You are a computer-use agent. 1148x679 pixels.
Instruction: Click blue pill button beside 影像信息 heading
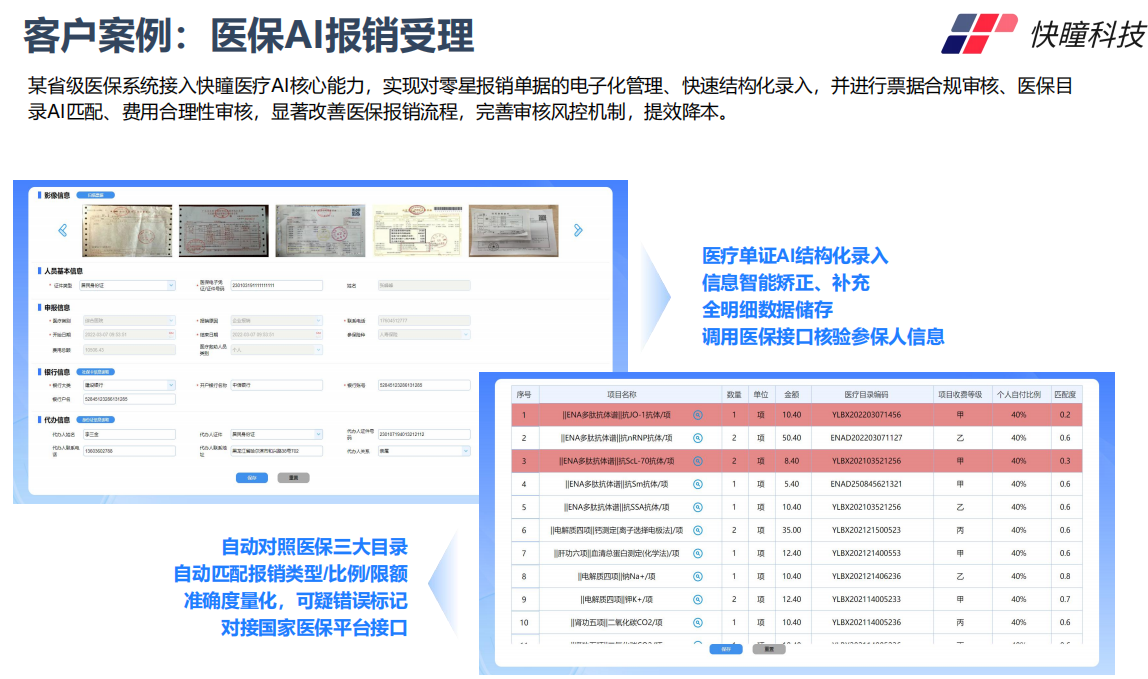click(x=95, y=195)
